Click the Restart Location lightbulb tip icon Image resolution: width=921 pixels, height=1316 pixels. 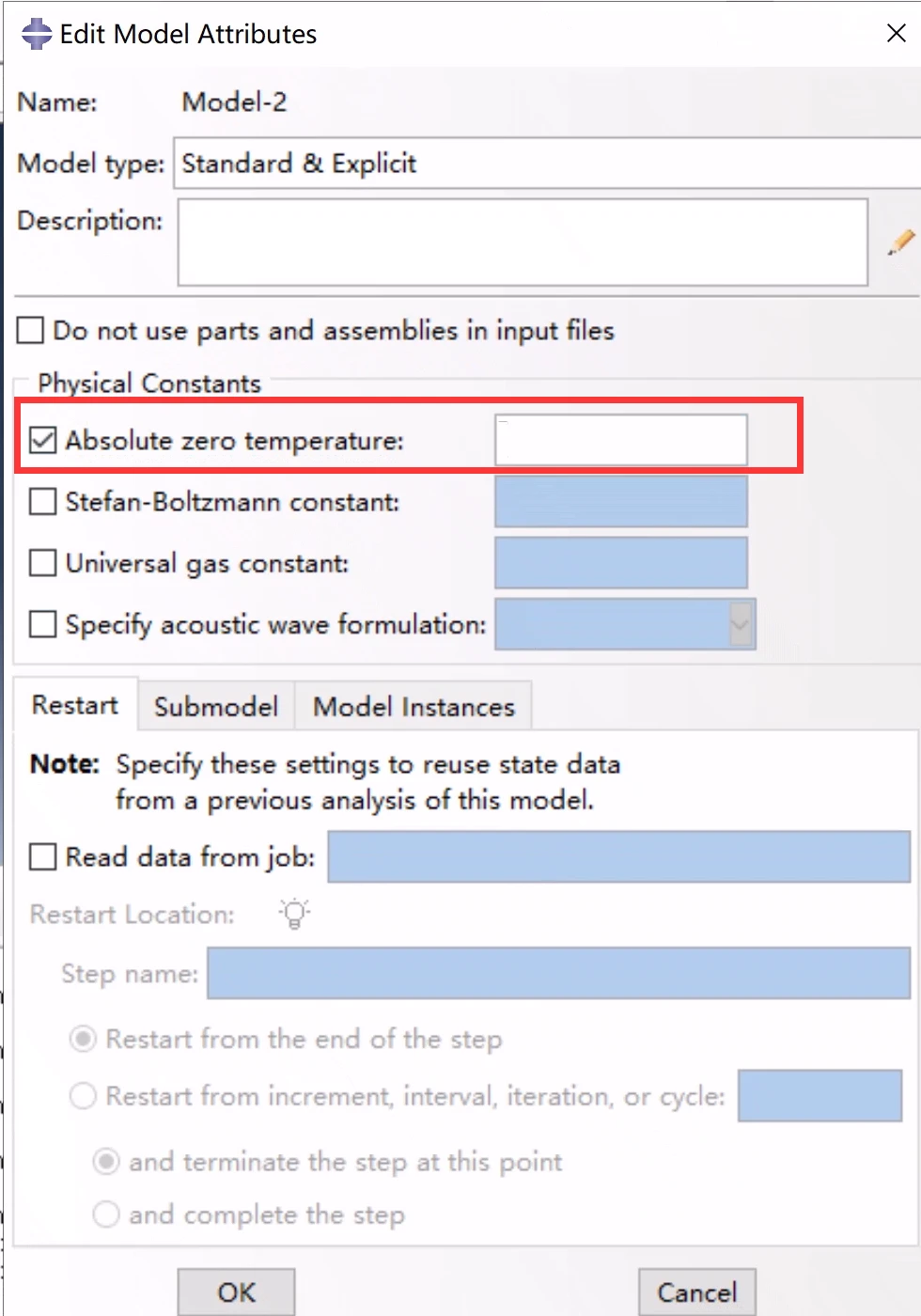(294, 914)
